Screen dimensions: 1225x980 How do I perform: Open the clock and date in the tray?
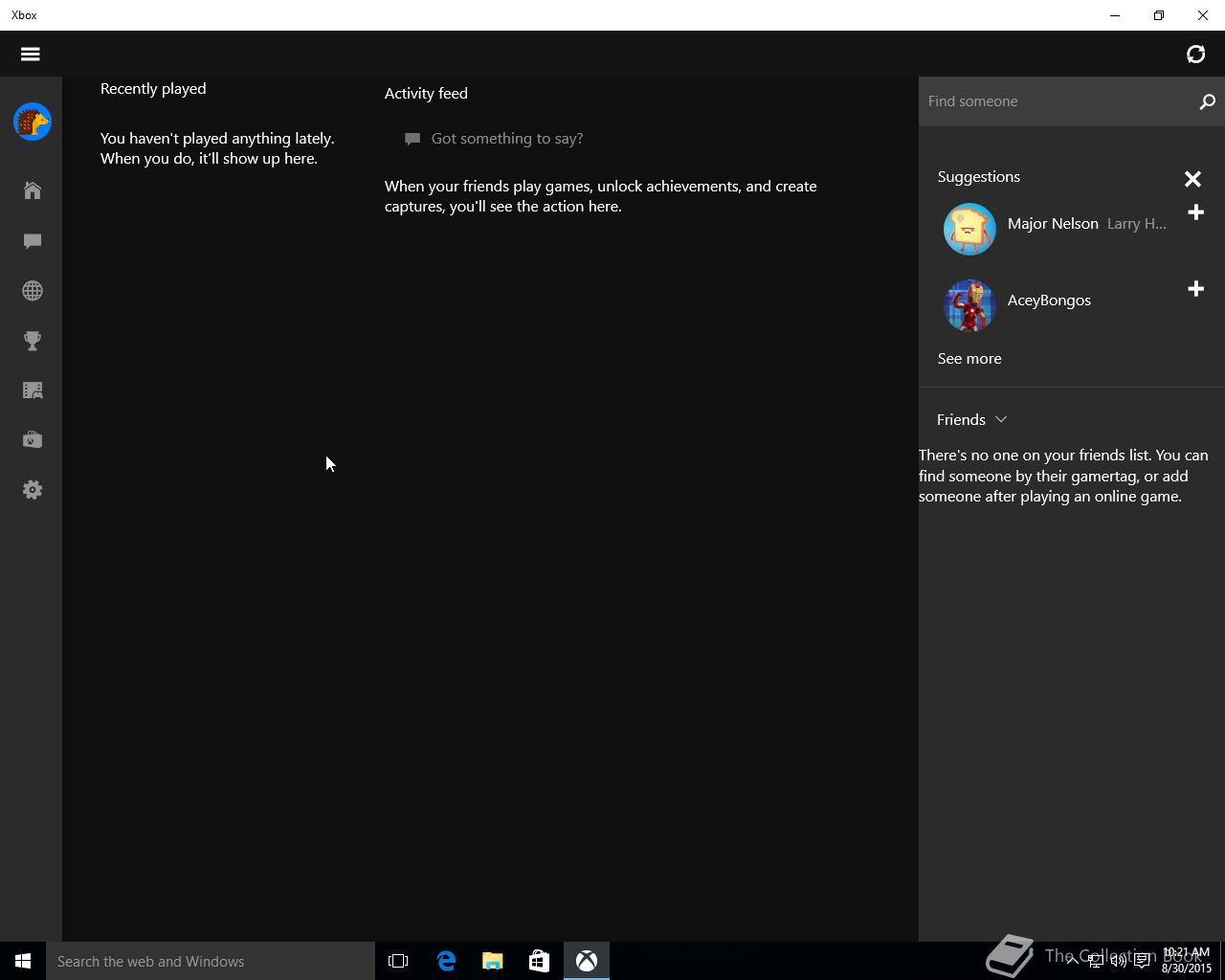tap(1187, 961)
